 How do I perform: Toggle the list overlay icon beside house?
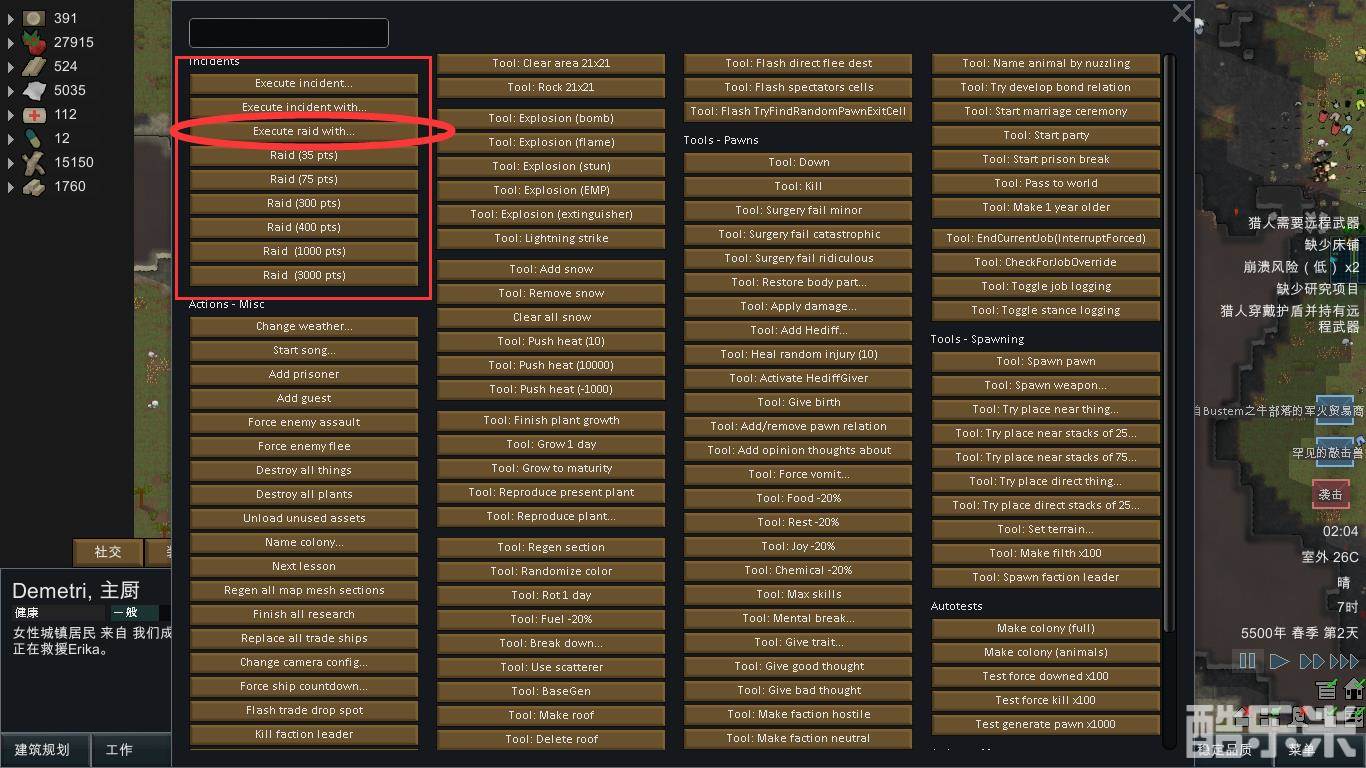pyautogui.click(x=1327, y=689)
